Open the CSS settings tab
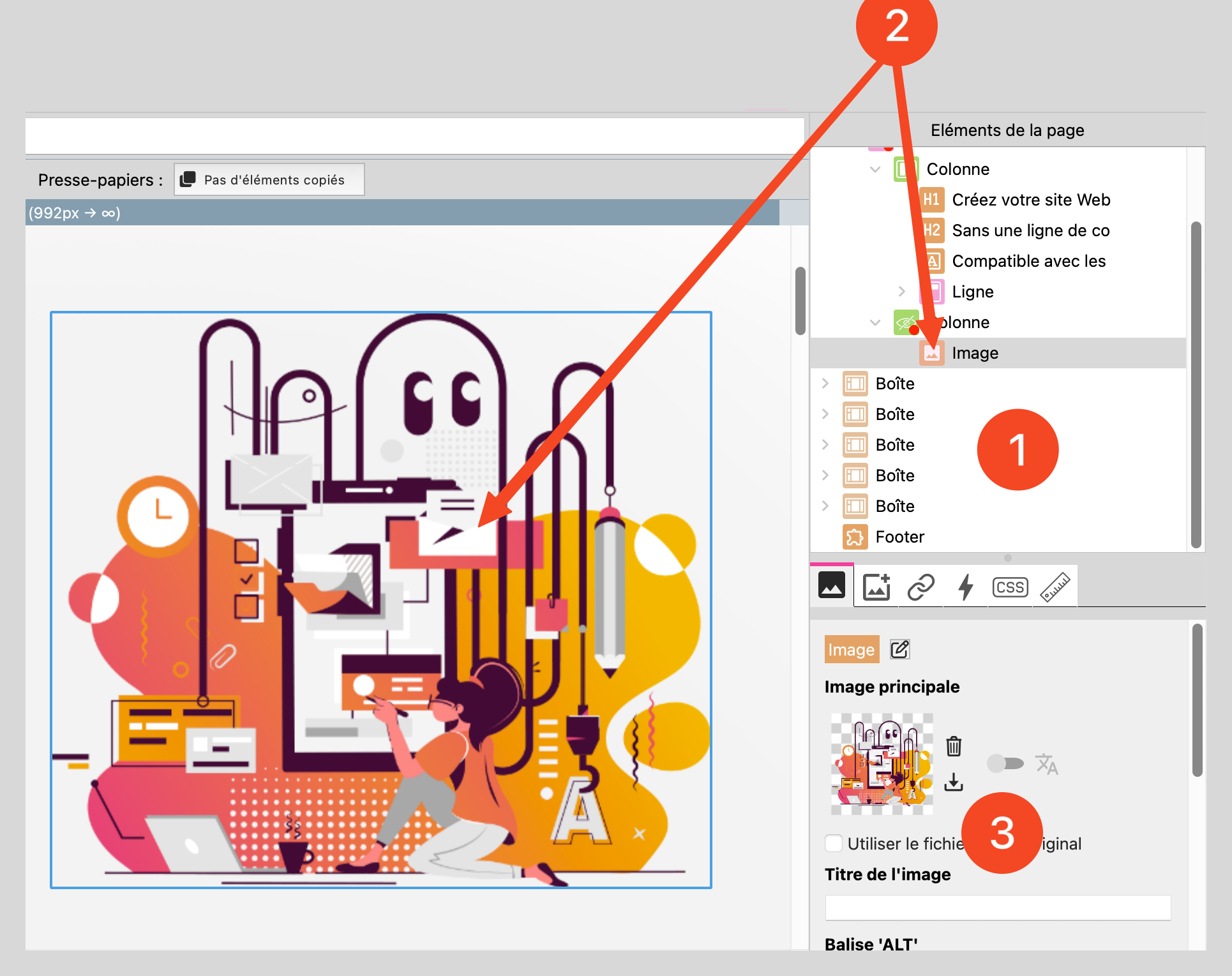This screenshot has width=1232, height=976. [1010, 587]
